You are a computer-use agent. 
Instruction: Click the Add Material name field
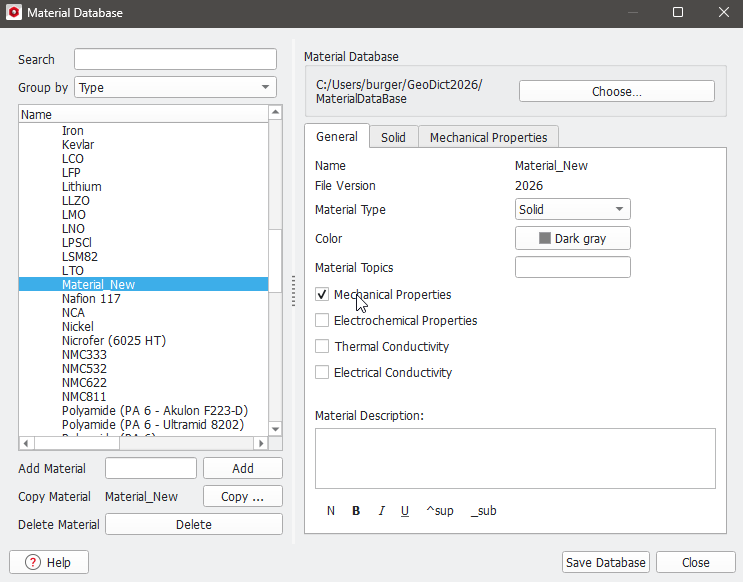click(151, 468)
